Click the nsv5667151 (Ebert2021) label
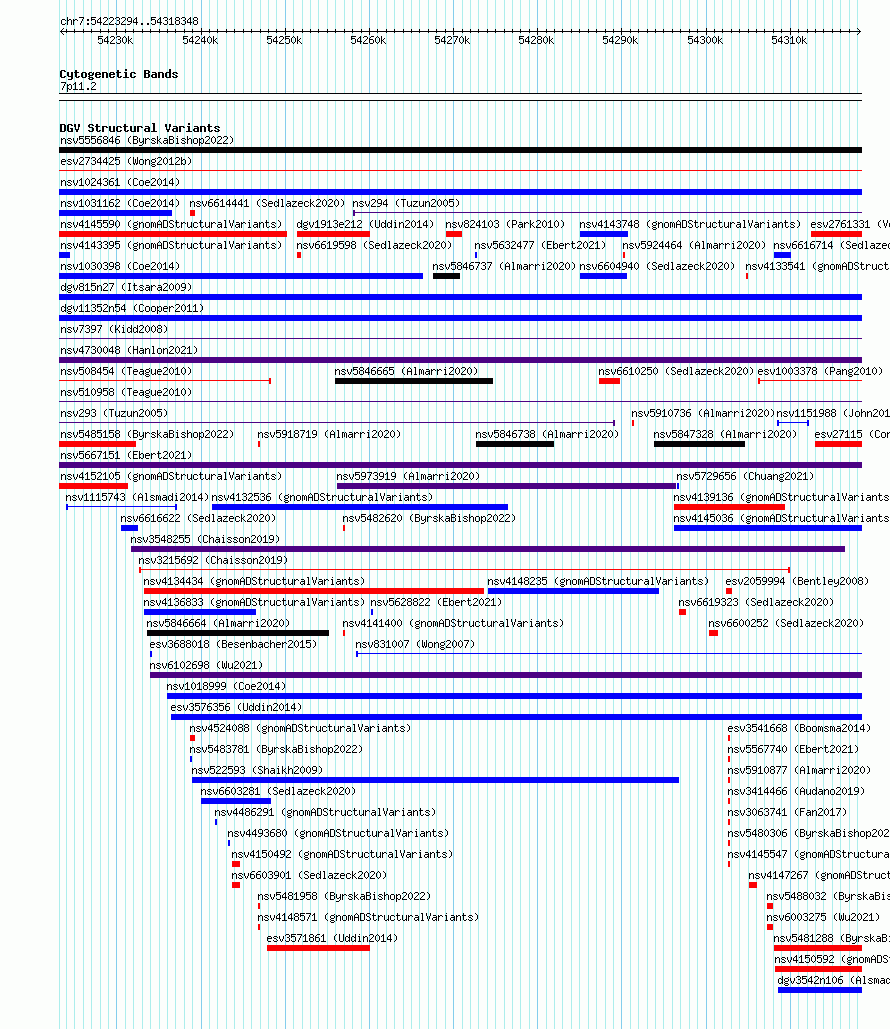Image resolution: width=890 pixels, height=1029 pixels. (125, 455)
